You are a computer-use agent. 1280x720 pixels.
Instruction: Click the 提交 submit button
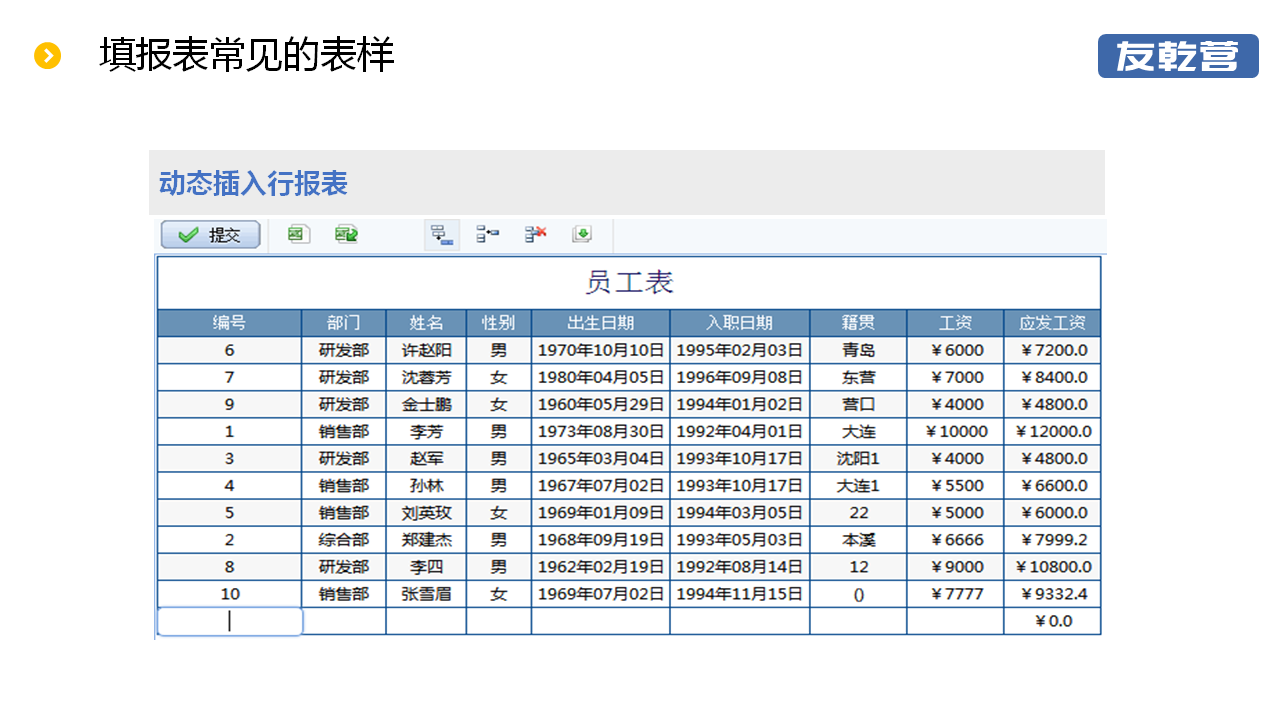click(x=211, y=235)
